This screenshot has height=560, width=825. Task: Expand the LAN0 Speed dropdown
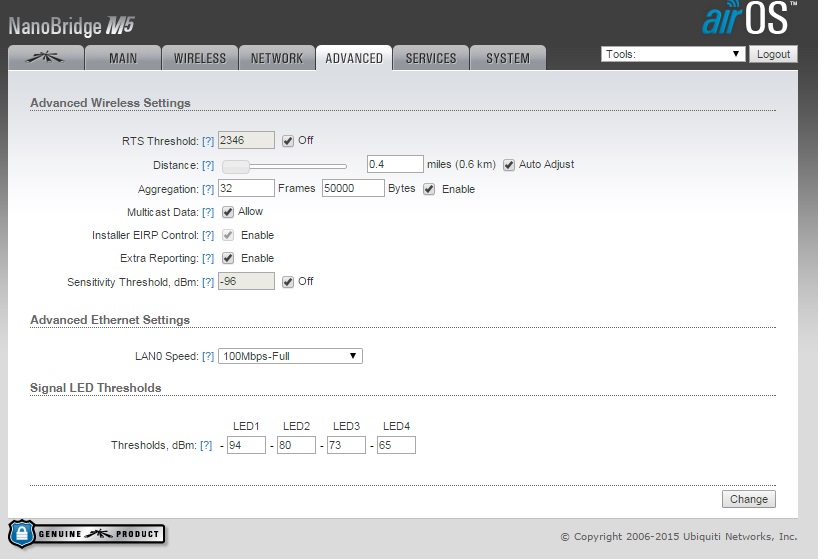pyautogui.click(x=290, y=356)
